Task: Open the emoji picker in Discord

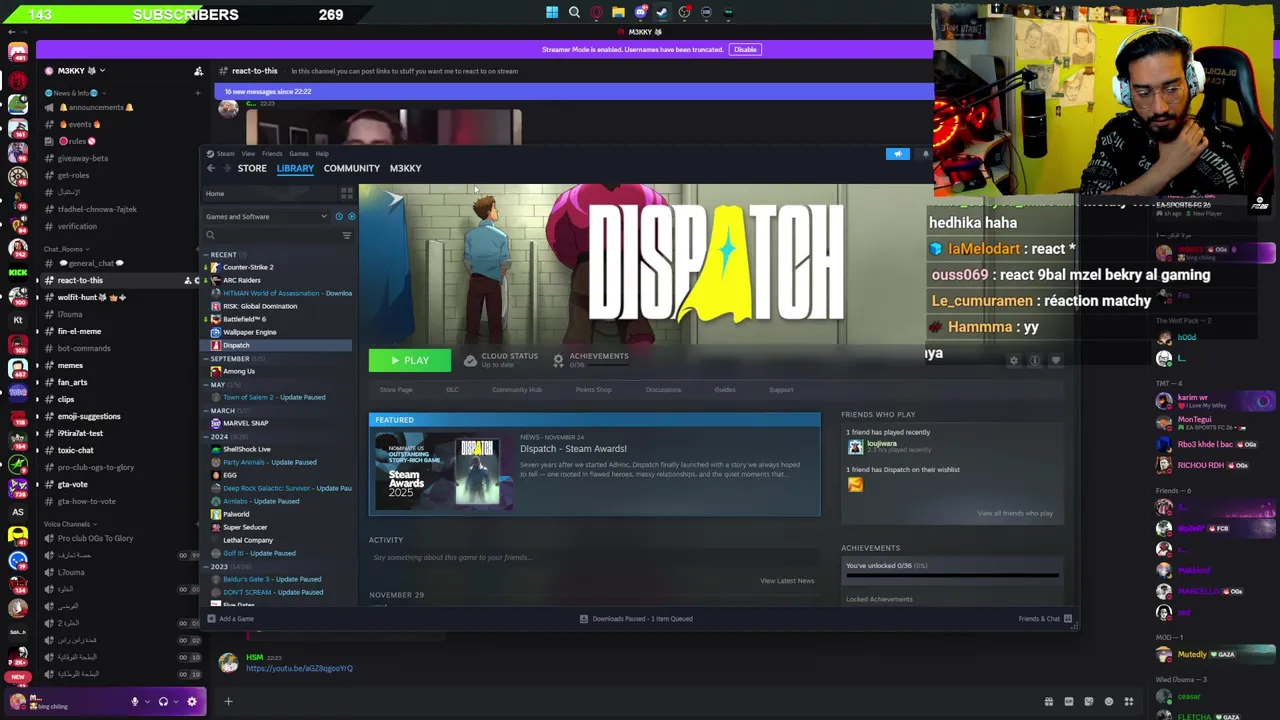Action: click(x=1108, y=702)
